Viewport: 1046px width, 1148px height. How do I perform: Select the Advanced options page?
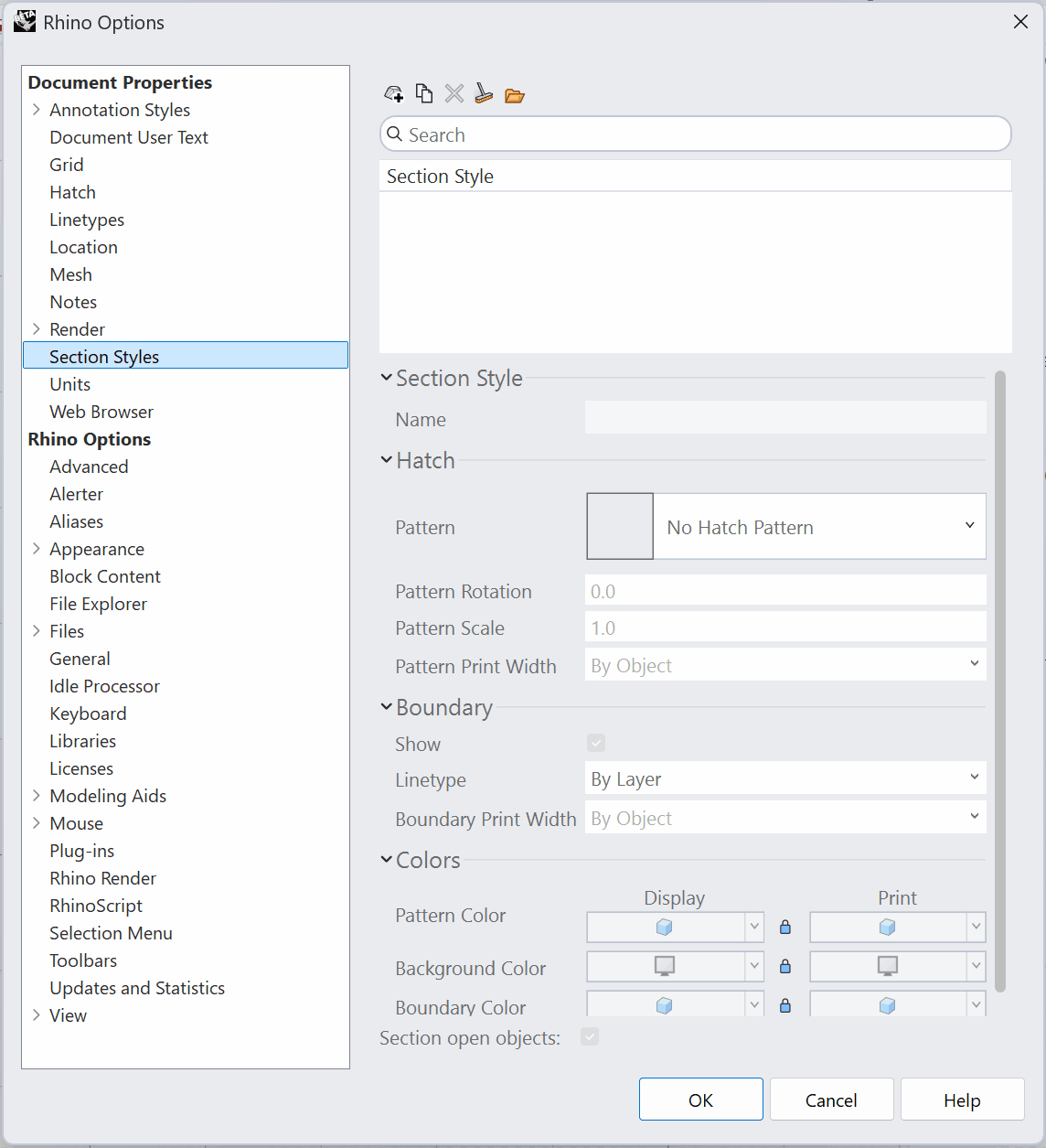tap(89, 467)
